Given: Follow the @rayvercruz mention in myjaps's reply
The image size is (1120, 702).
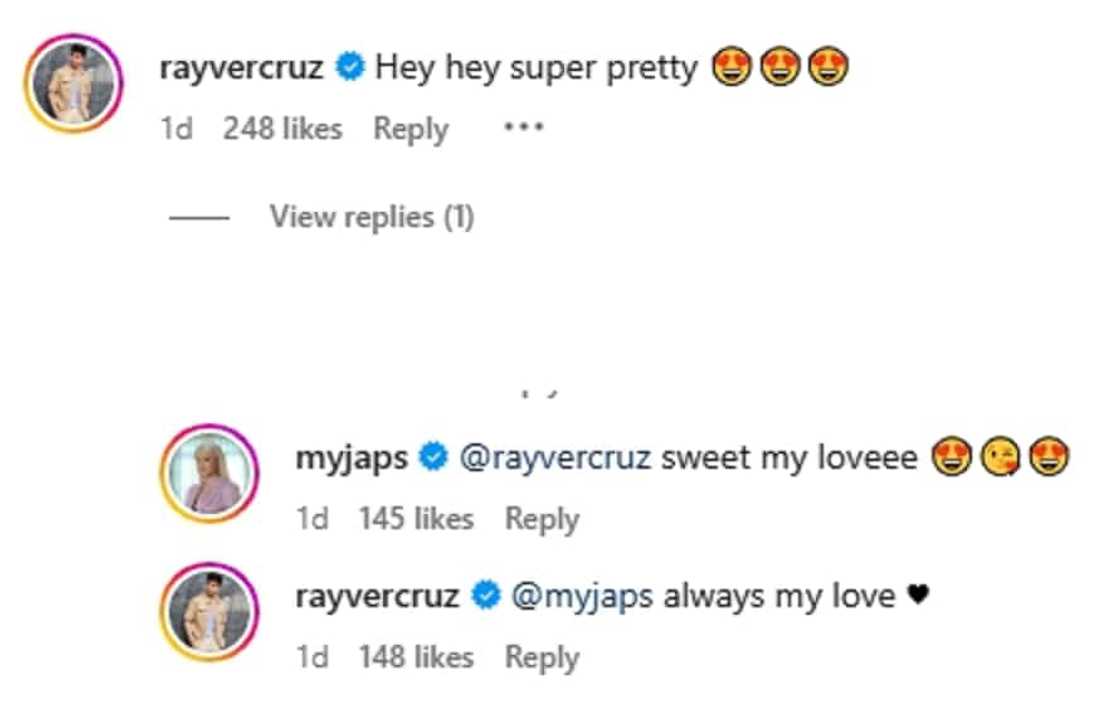Looking at the screenshot, I should [554, 459].
